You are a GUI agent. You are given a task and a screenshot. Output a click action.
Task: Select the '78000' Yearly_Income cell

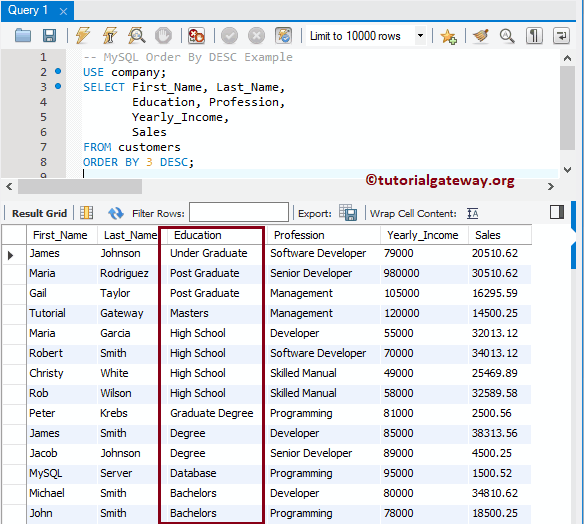click(x=424, y=514)
